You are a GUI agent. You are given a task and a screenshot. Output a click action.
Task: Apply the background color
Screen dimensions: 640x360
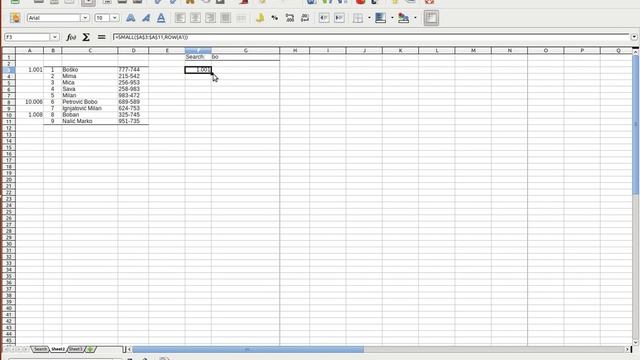click(380, 18)
